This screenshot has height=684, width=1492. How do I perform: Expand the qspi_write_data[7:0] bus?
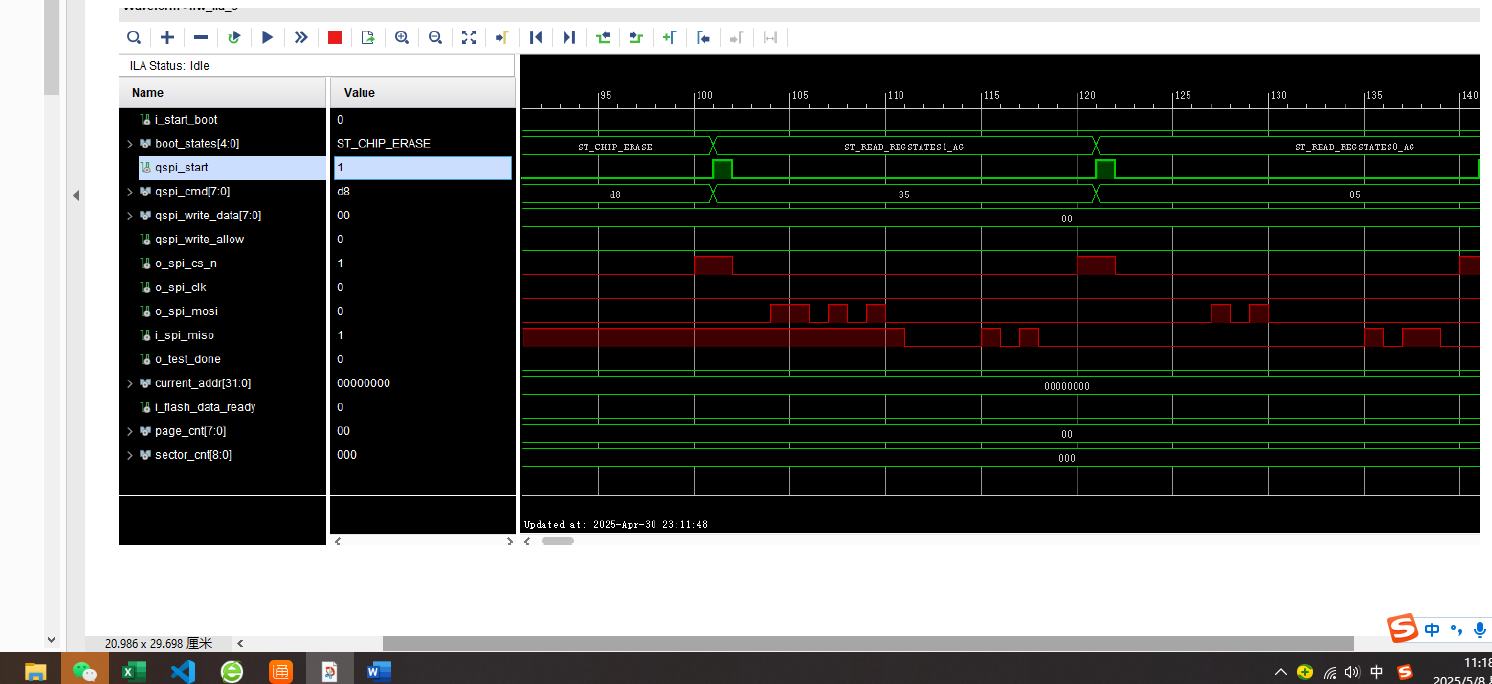[x=129, y=216]
